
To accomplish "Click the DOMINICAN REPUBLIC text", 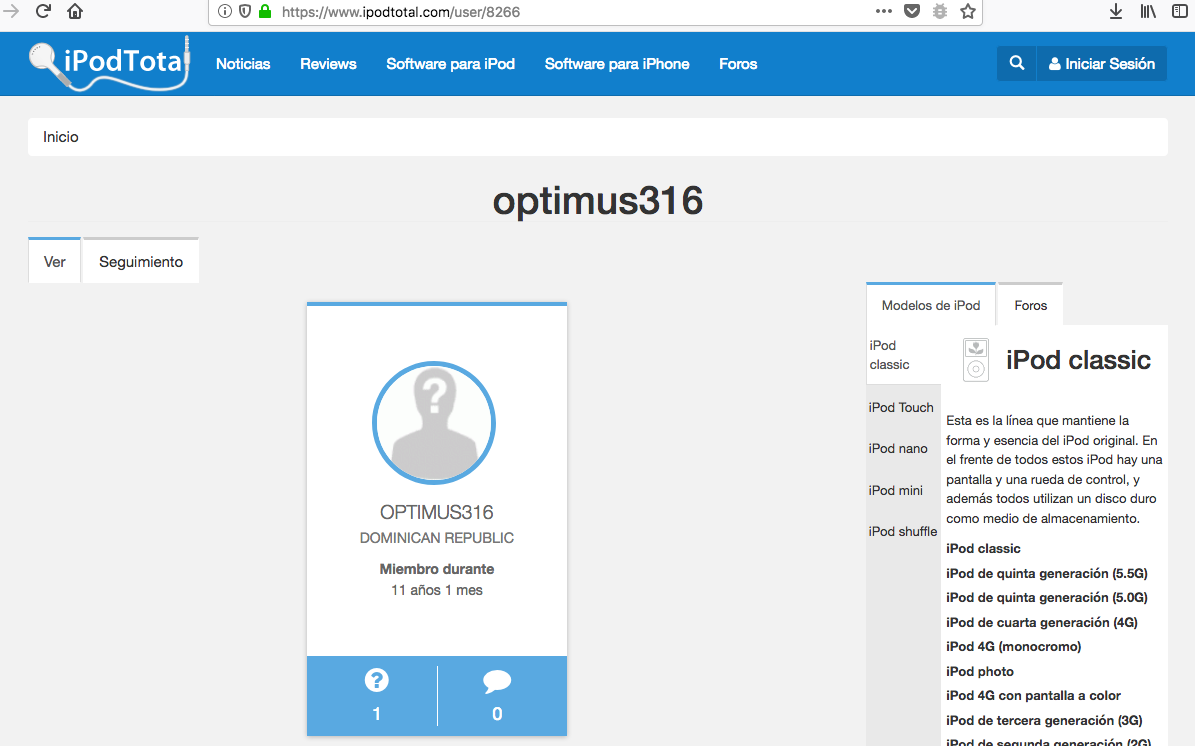I will click(x=437, y=538).
